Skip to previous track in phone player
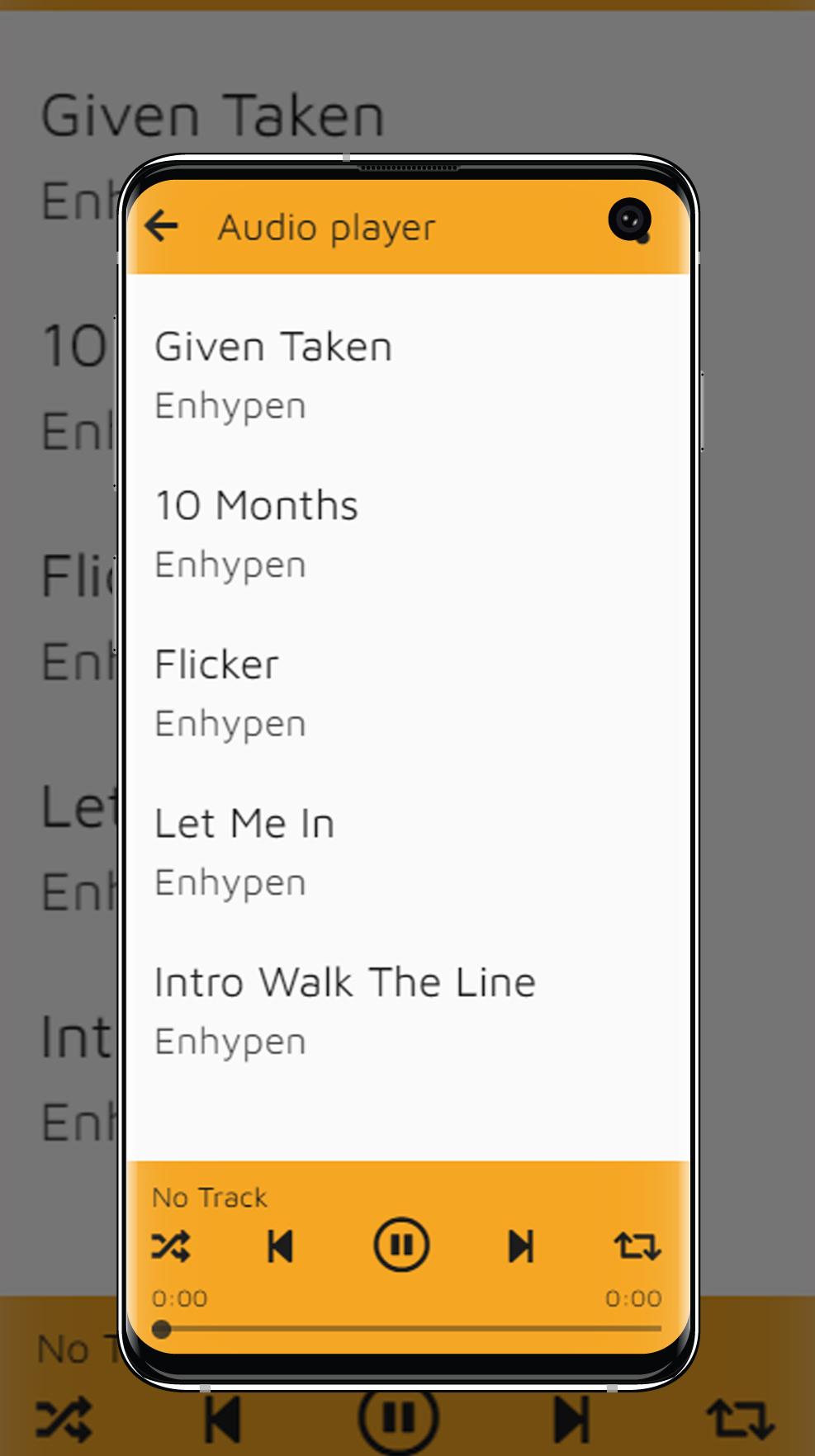The width and height of the screenshot is (815, 1456). (281, 1246)
